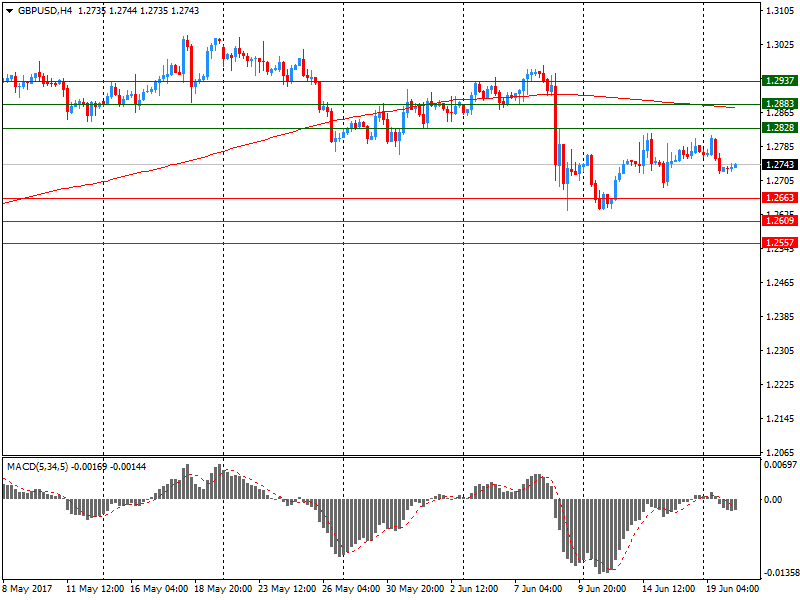
Task: Select the GBPUSD,H4 chart title text
Action: click(x=45, y=11)
